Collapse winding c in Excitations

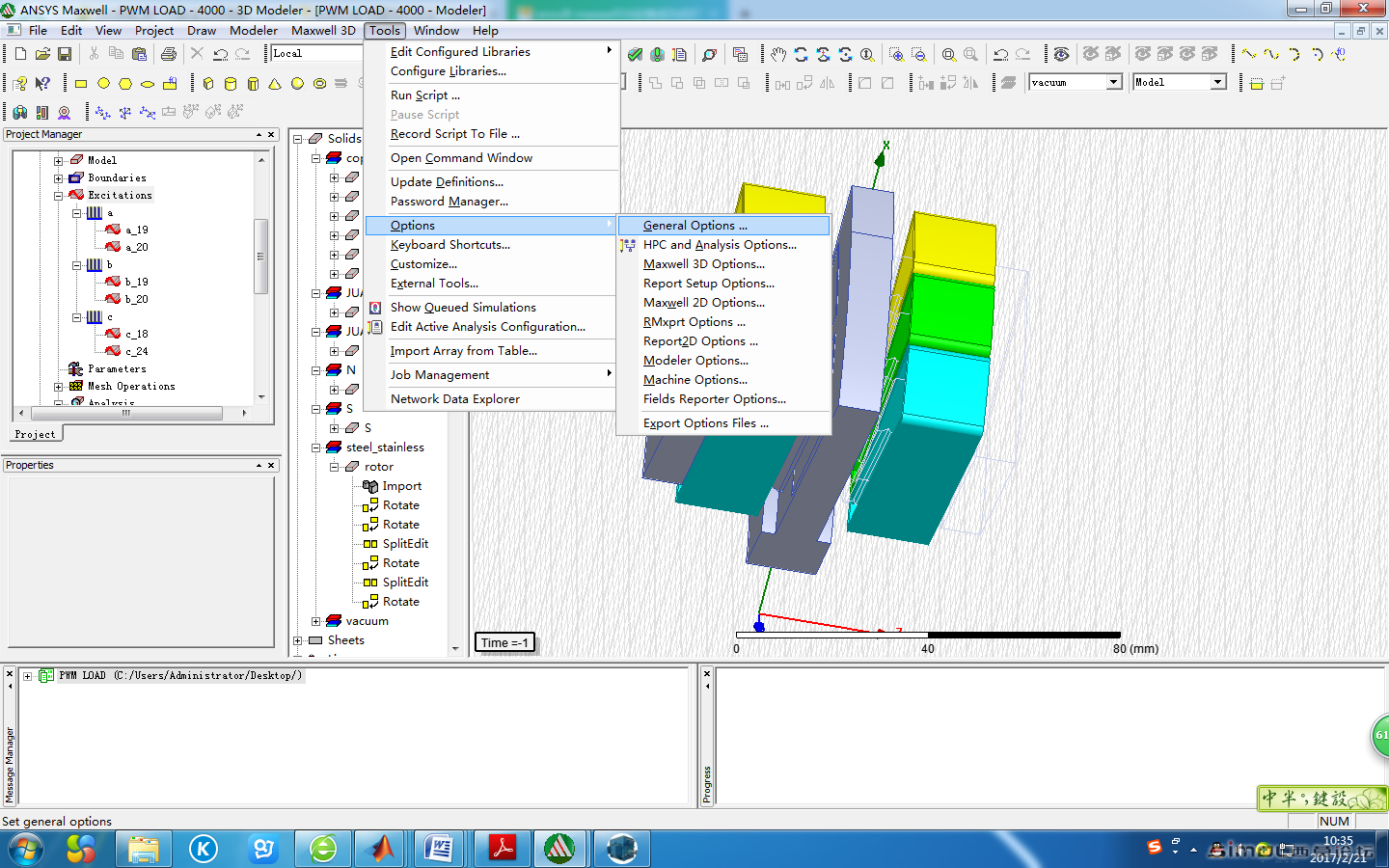(x=76, y=317)
